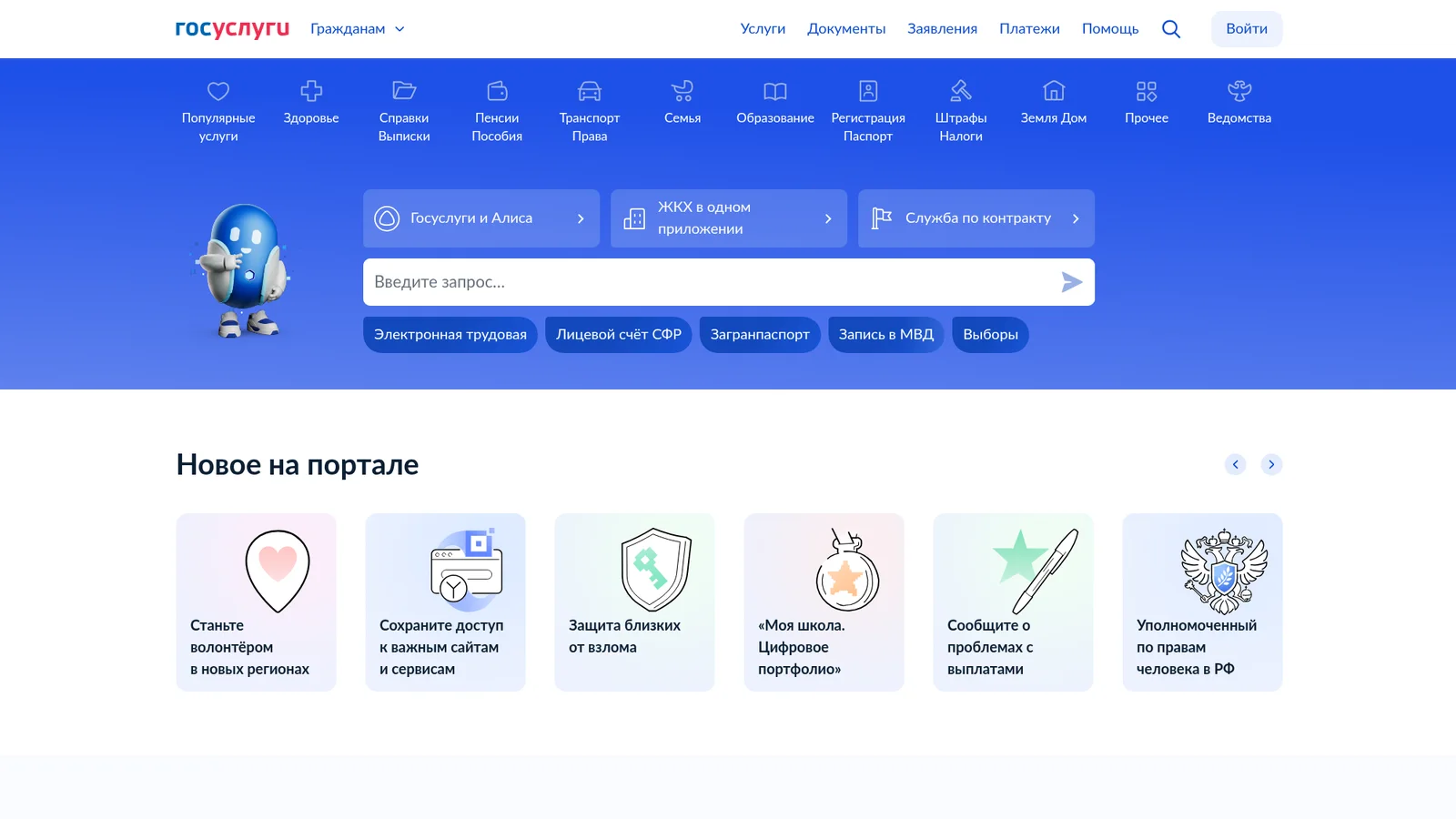Image resolution: width=1456 pixels, height=819 pixels.
Task: Click the robot mascot figure
Action: [242, 270]
